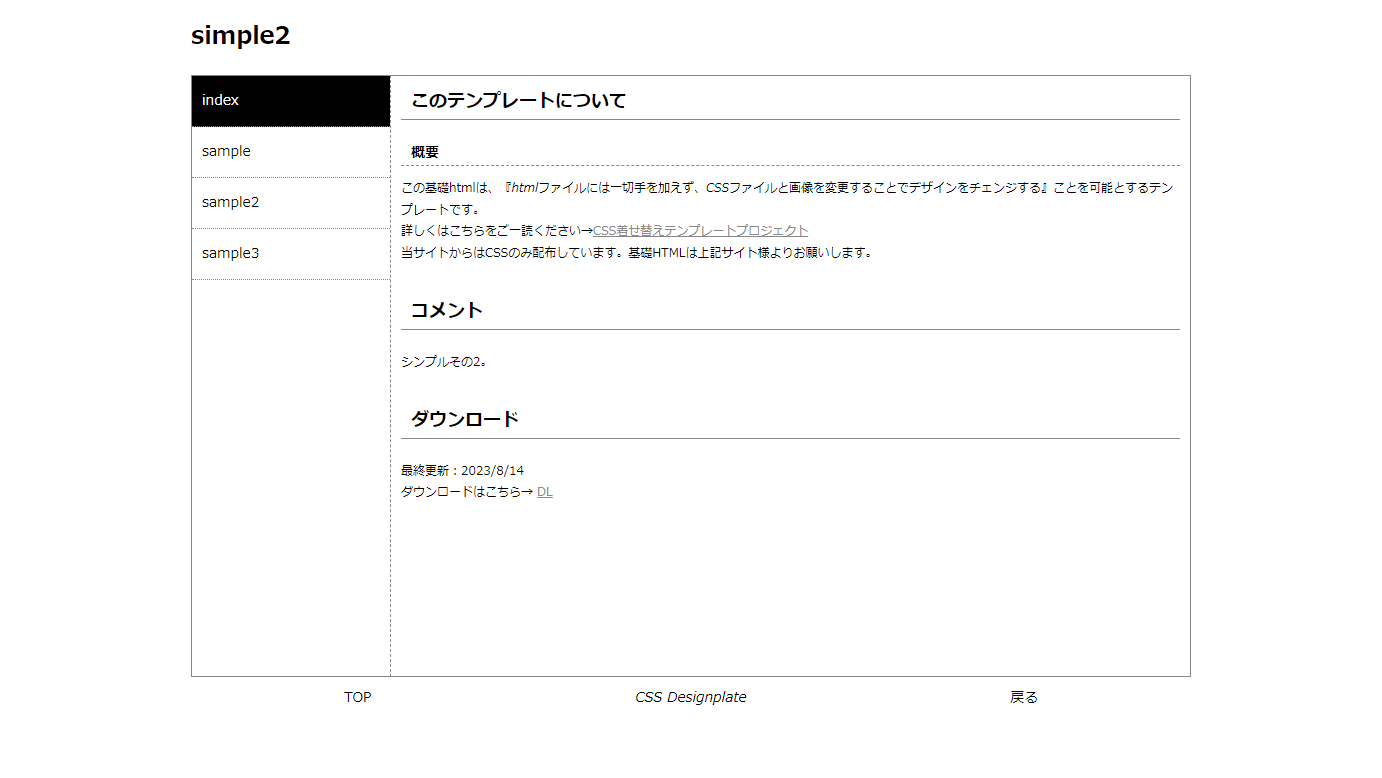Click the italic html word in the overview

[x=523, y=188]
